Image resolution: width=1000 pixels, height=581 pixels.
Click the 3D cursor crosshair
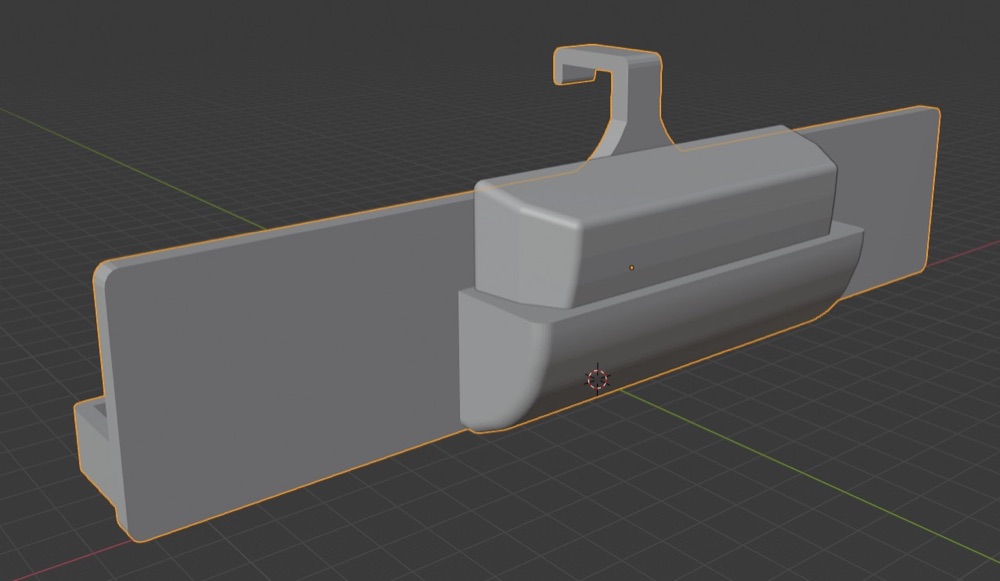(x=598, y=379)
